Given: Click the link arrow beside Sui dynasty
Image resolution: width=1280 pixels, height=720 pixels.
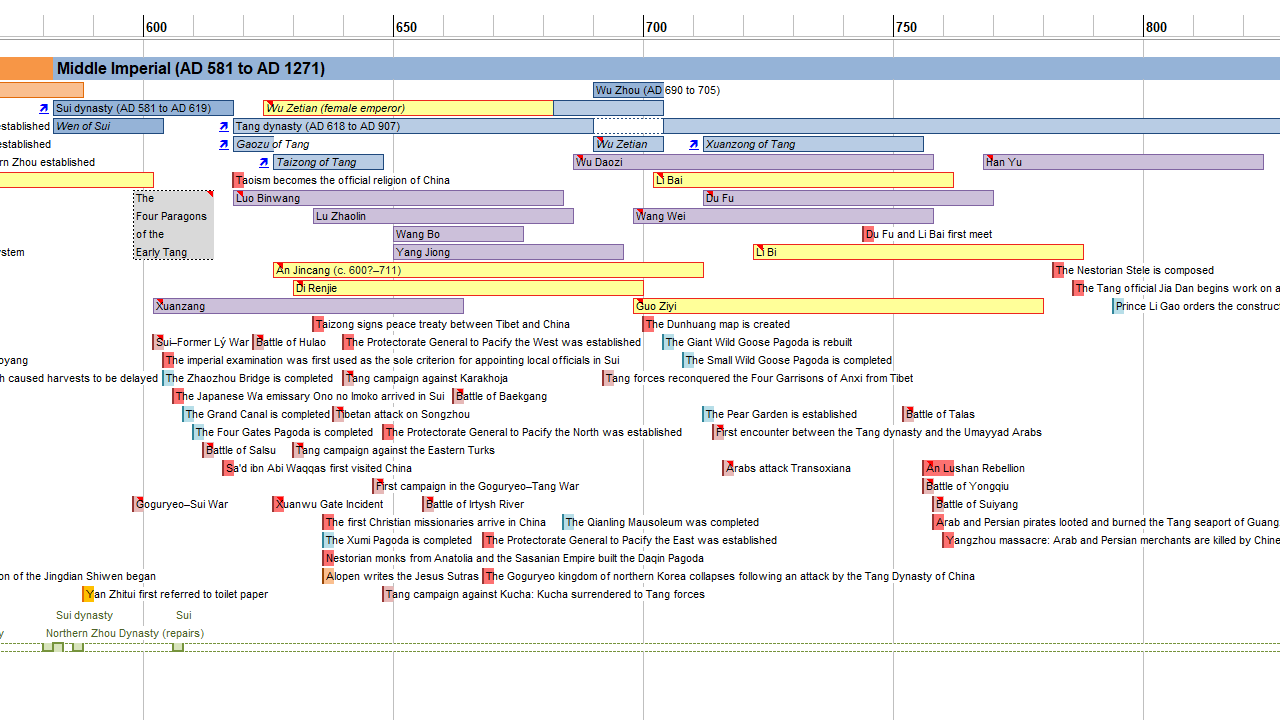Looking at the screenshot, I should coord(43,108).
